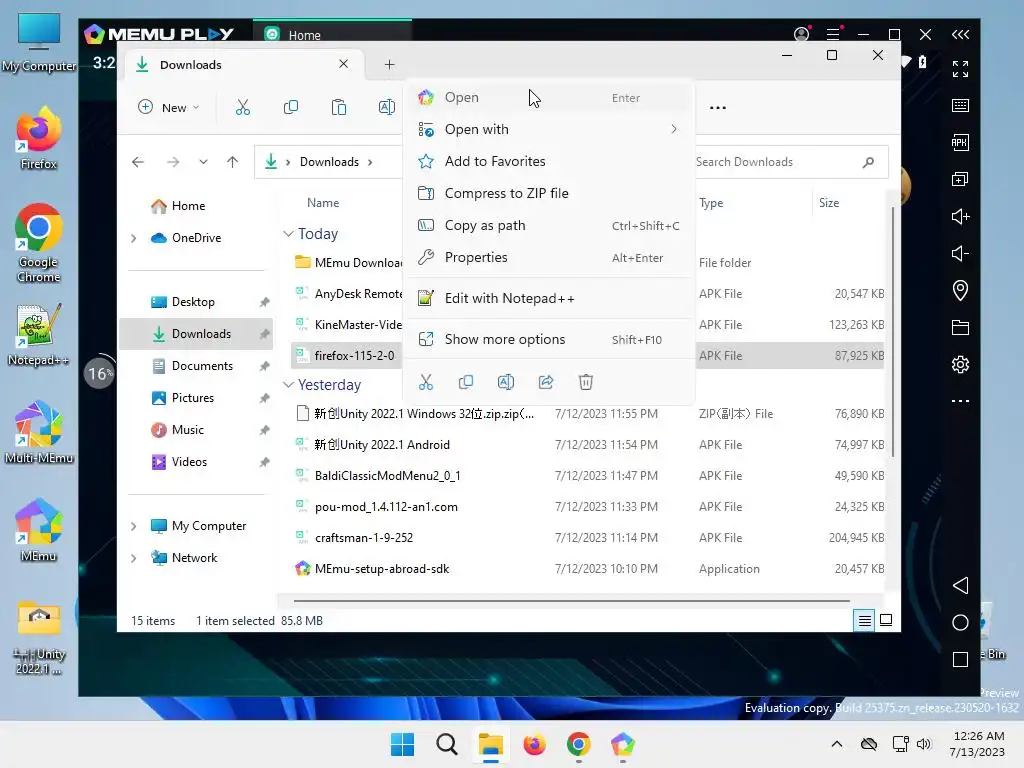Click the Copy icon in Explorer toolbar
Screen dimensions: 1024x768
pyautogui.click(x=291, y=107)
